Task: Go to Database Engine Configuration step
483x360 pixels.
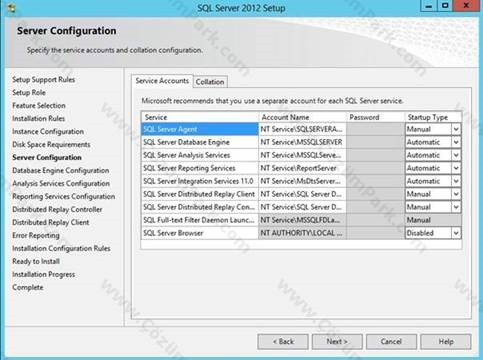Action: point(61,170)
